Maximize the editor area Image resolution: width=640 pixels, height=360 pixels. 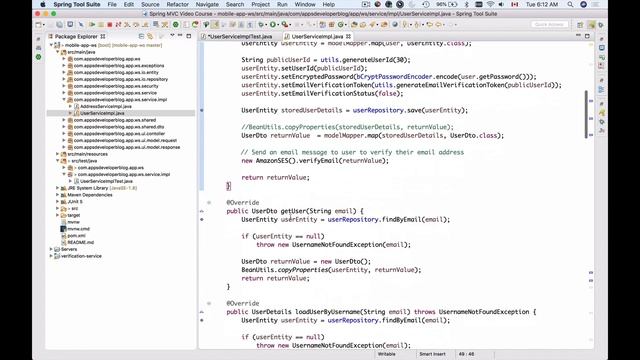587,36
